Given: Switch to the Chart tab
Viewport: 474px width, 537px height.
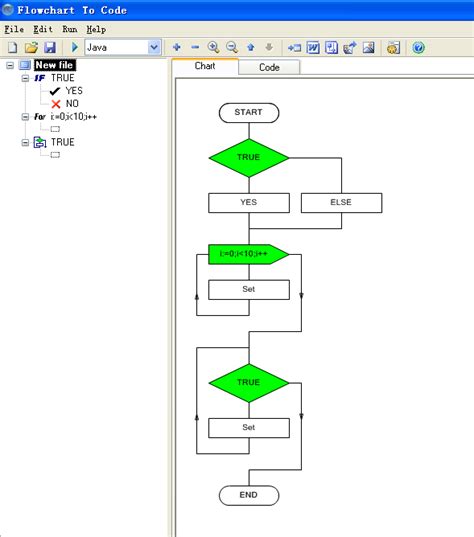Looking at the screenshot, I should click(205, 66).
